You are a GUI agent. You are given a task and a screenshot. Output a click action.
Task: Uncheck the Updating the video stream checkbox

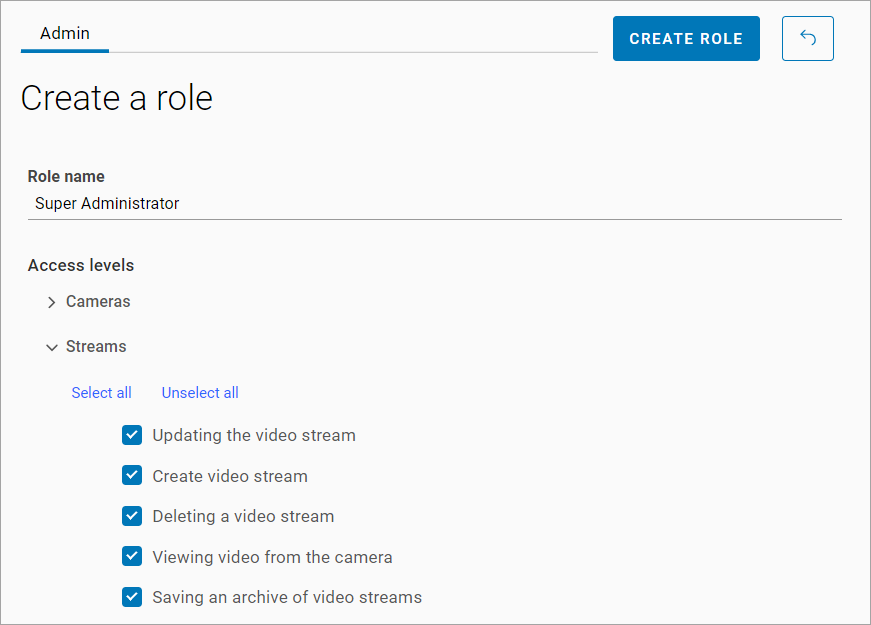click(x=132, y=435)
